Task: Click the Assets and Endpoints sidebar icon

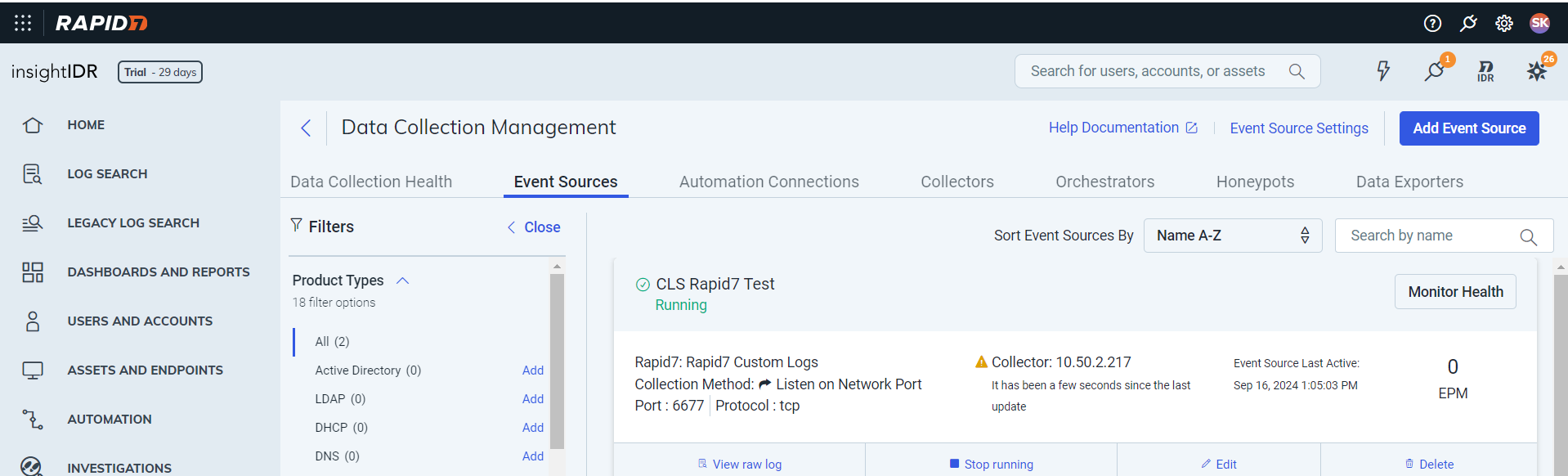Action: [x=33, y=370]
